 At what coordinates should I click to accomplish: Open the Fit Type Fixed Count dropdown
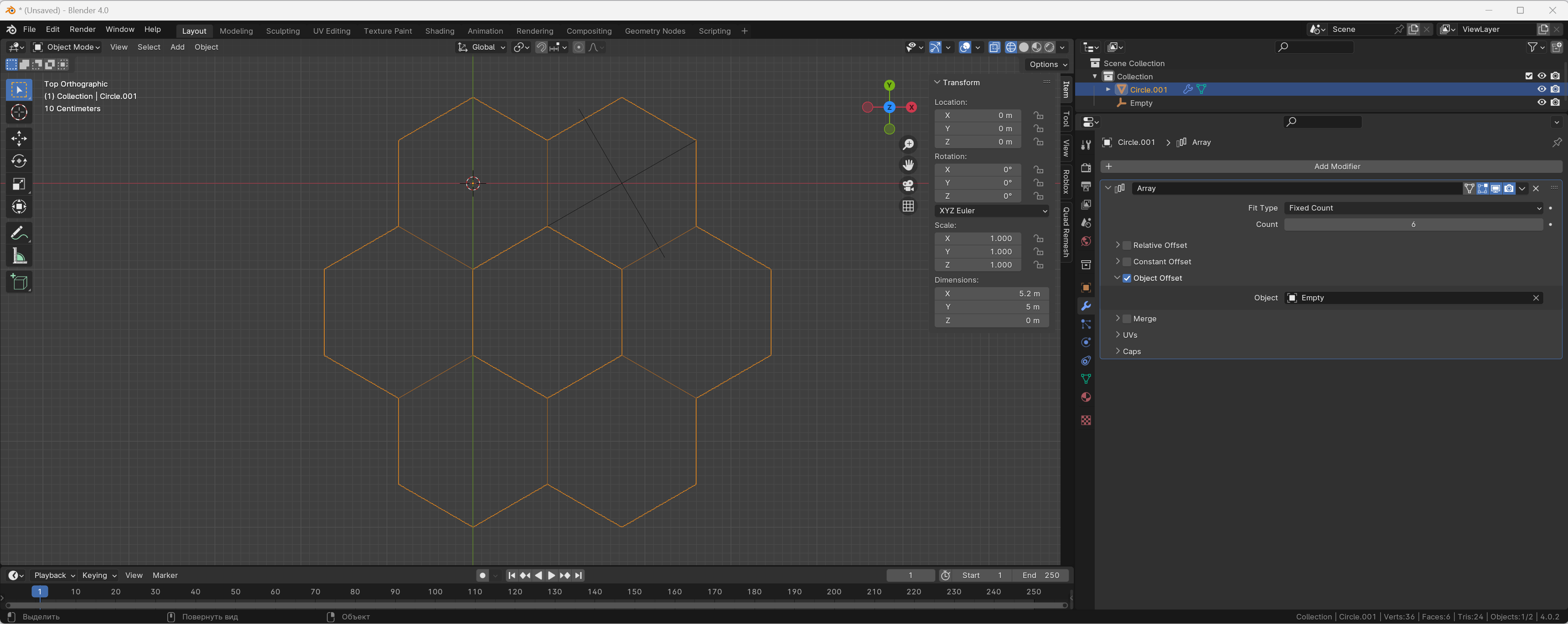tap(1413, 207)
